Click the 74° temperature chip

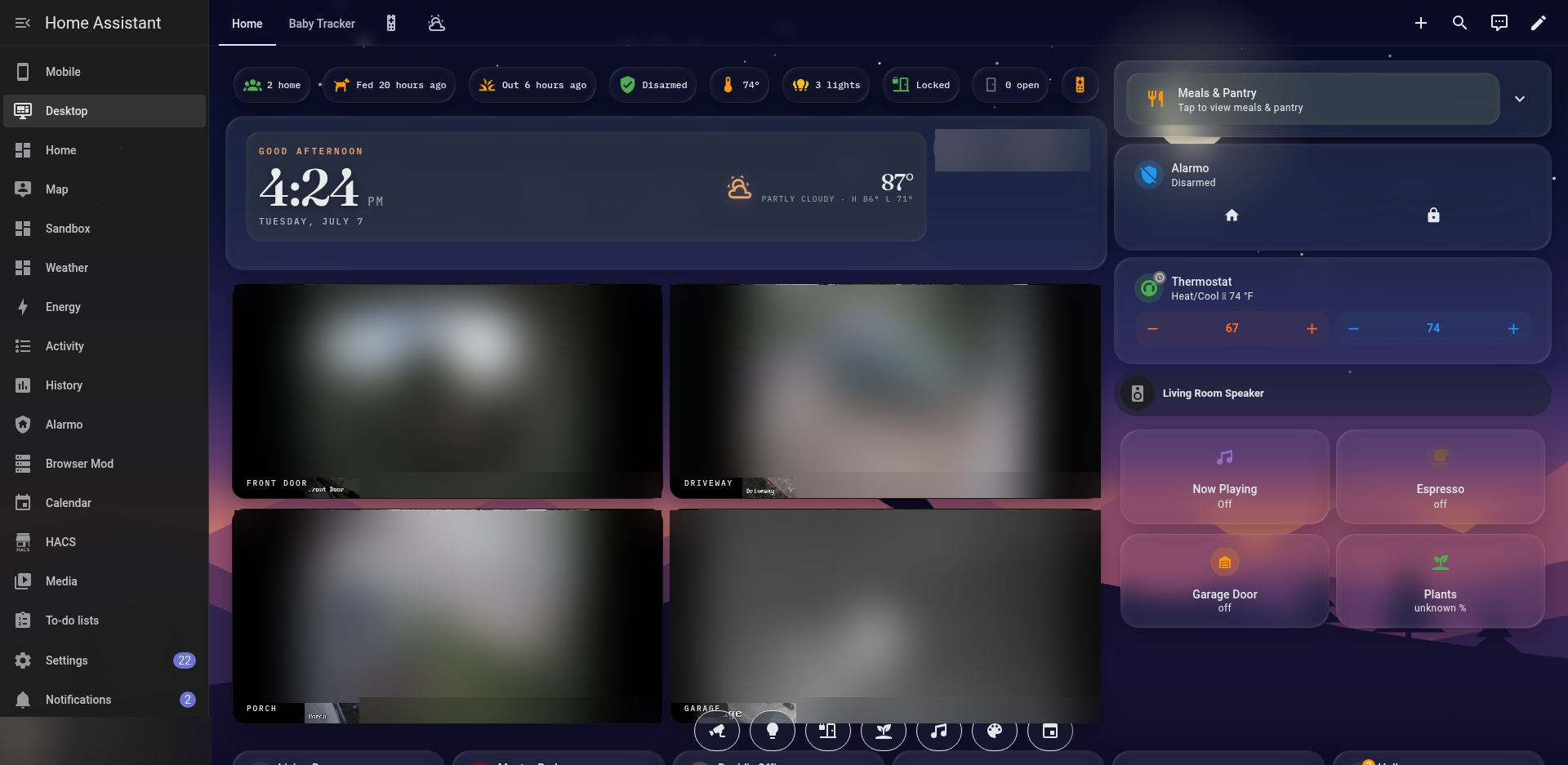pos(740,85)
